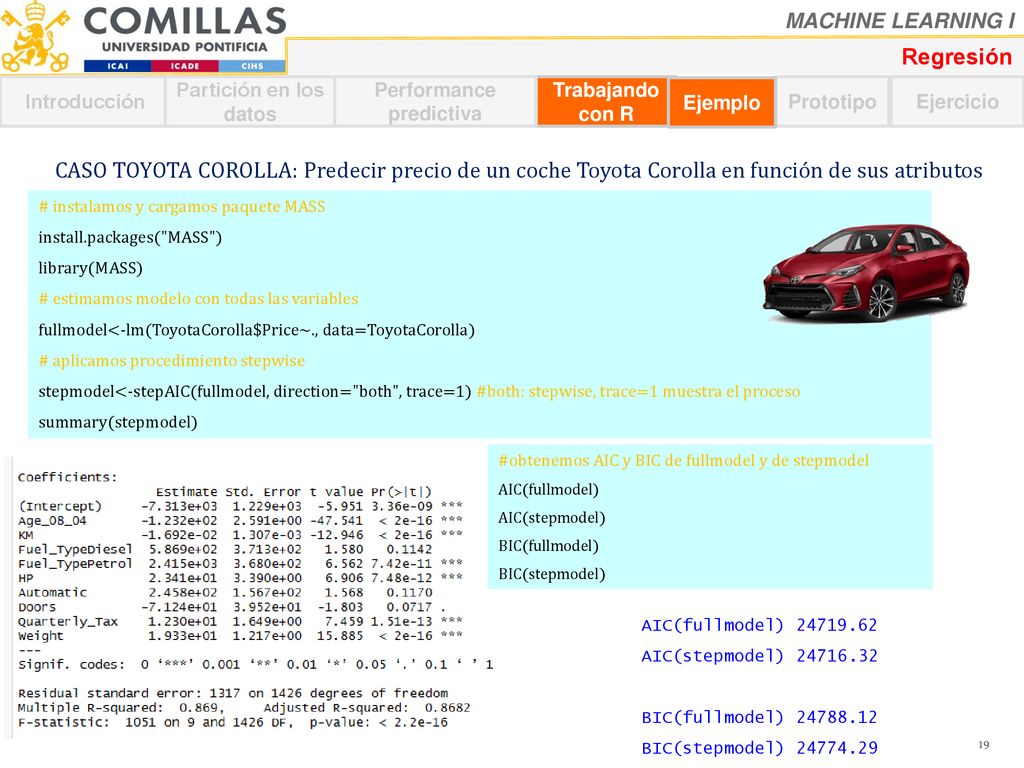Click the Signif. codes line
This screenshot has width=1024, height=768.
255,664
